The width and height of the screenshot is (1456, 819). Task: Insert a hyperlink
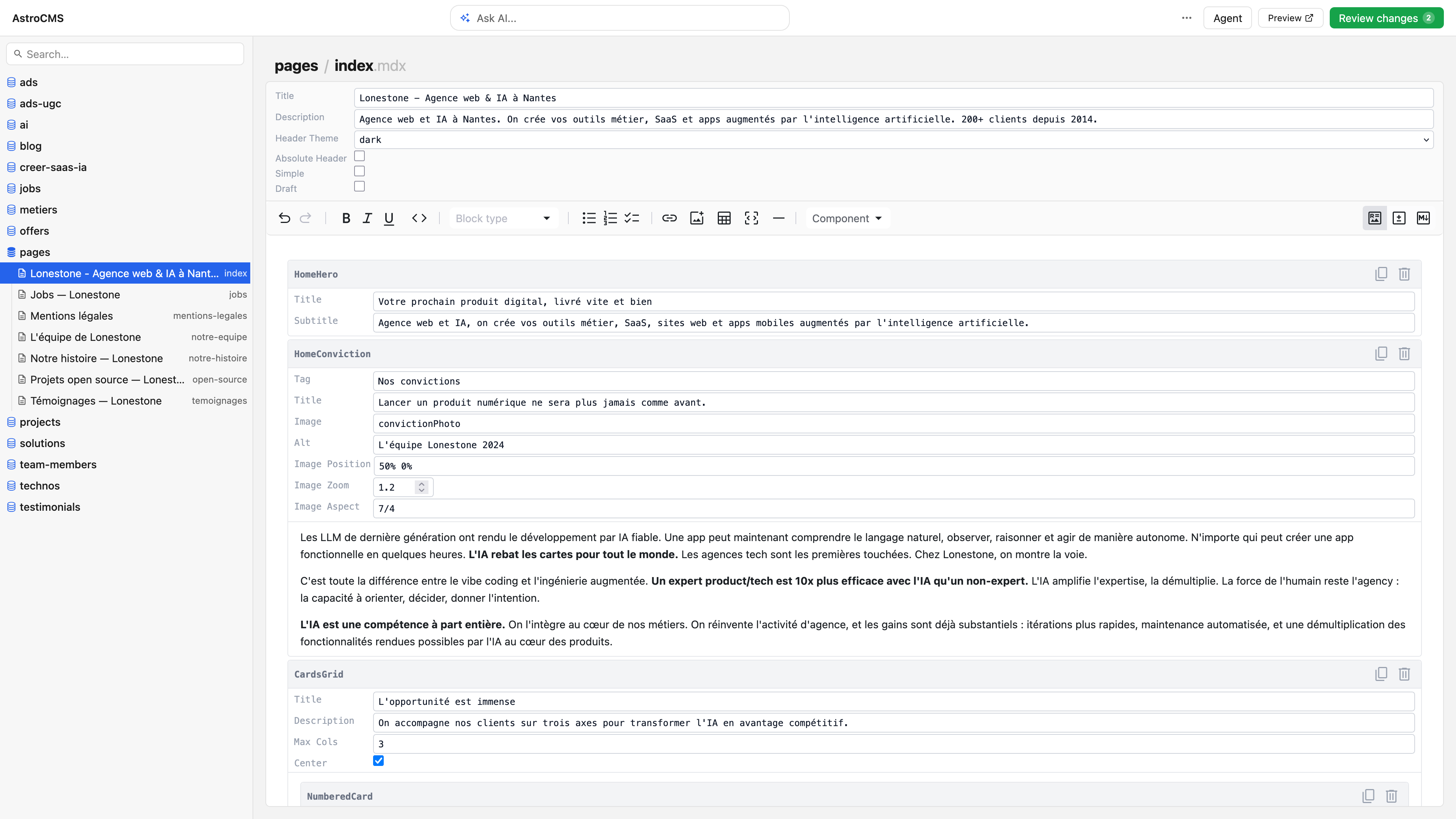[669, 218]
